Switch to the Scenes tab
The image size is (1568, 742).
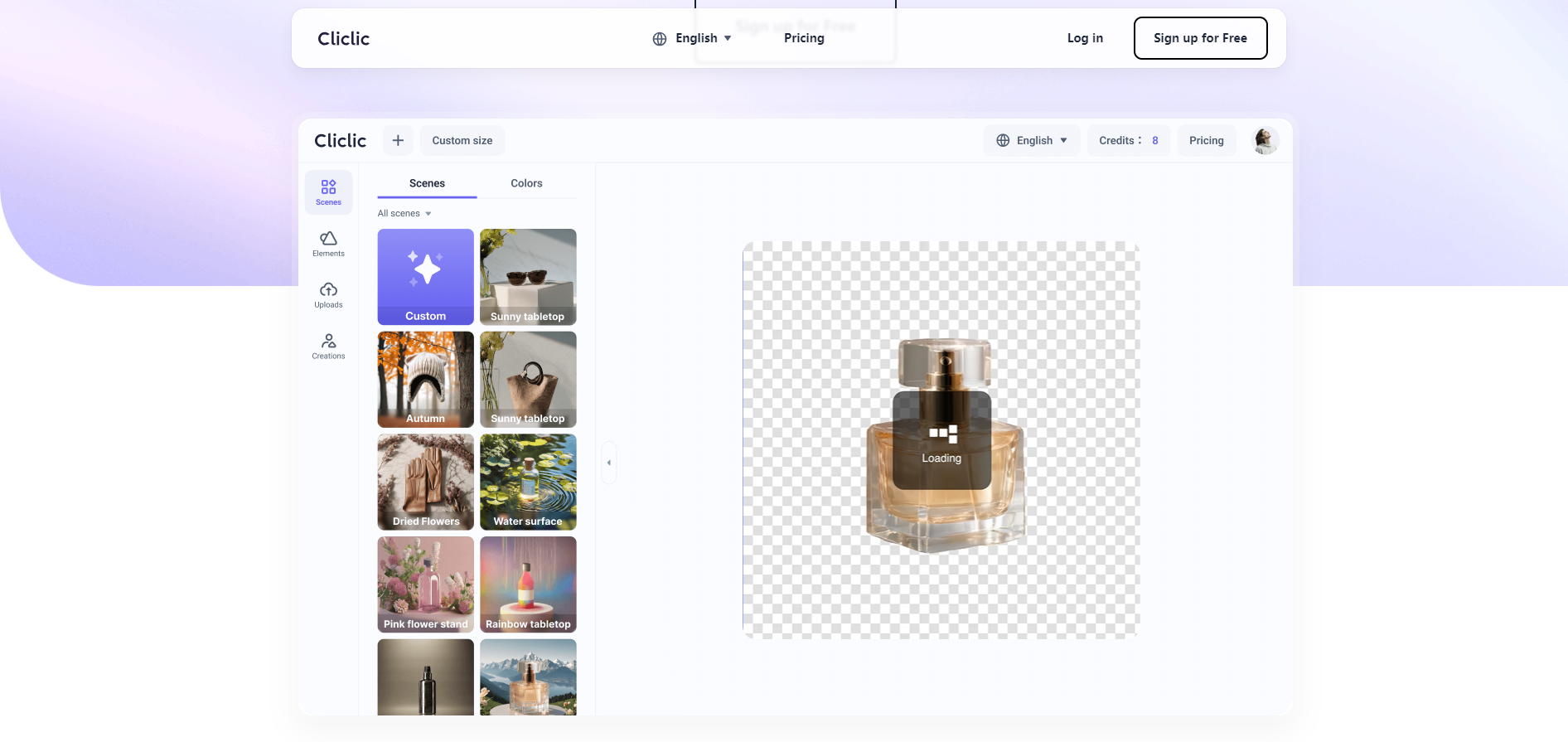click(x=427, y=183)
